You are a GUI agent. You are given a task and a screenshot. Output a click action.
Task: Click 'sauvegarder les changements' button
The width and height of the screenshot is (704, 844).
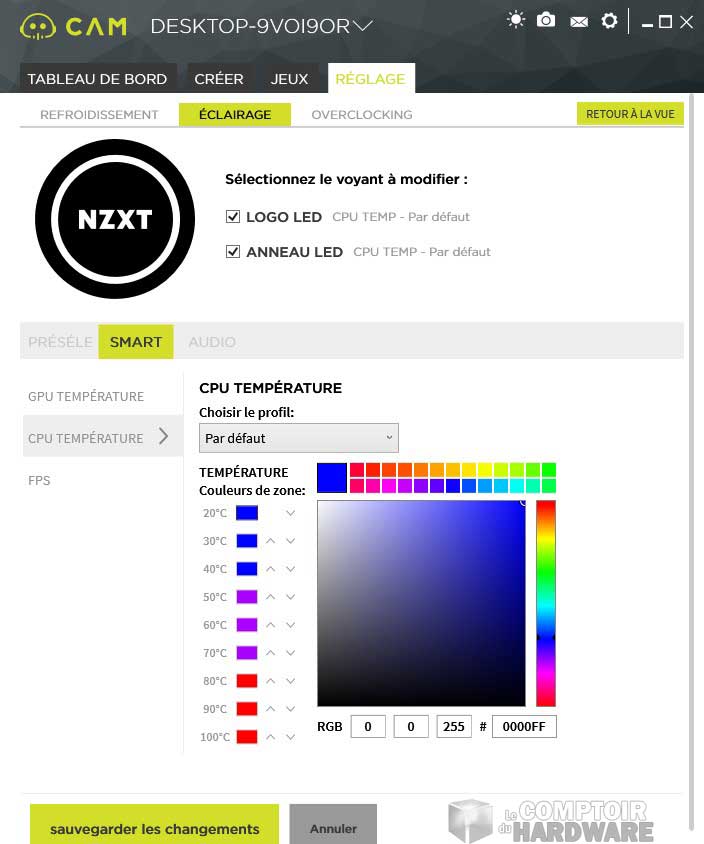coord(154,828)
